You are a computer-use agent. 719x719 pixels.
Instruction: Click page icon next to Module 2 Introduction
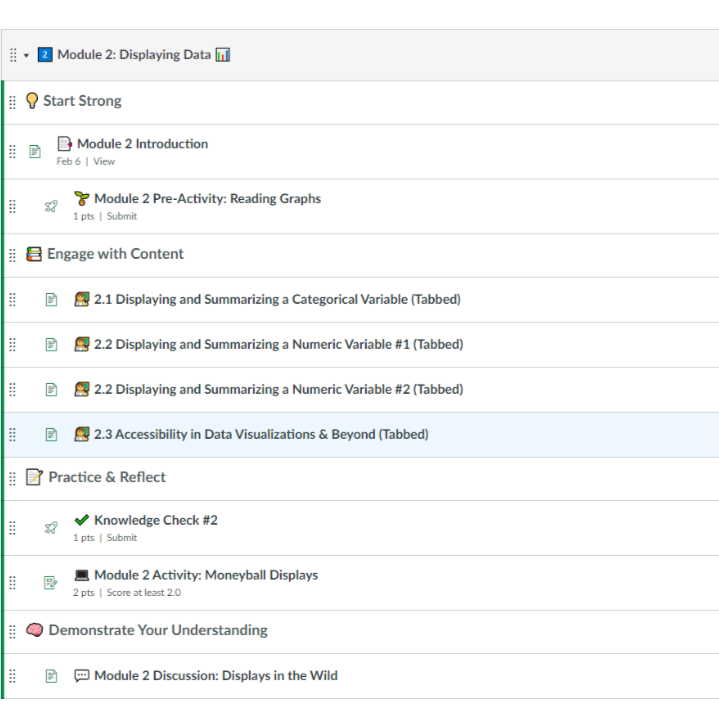tap(35, 152)
